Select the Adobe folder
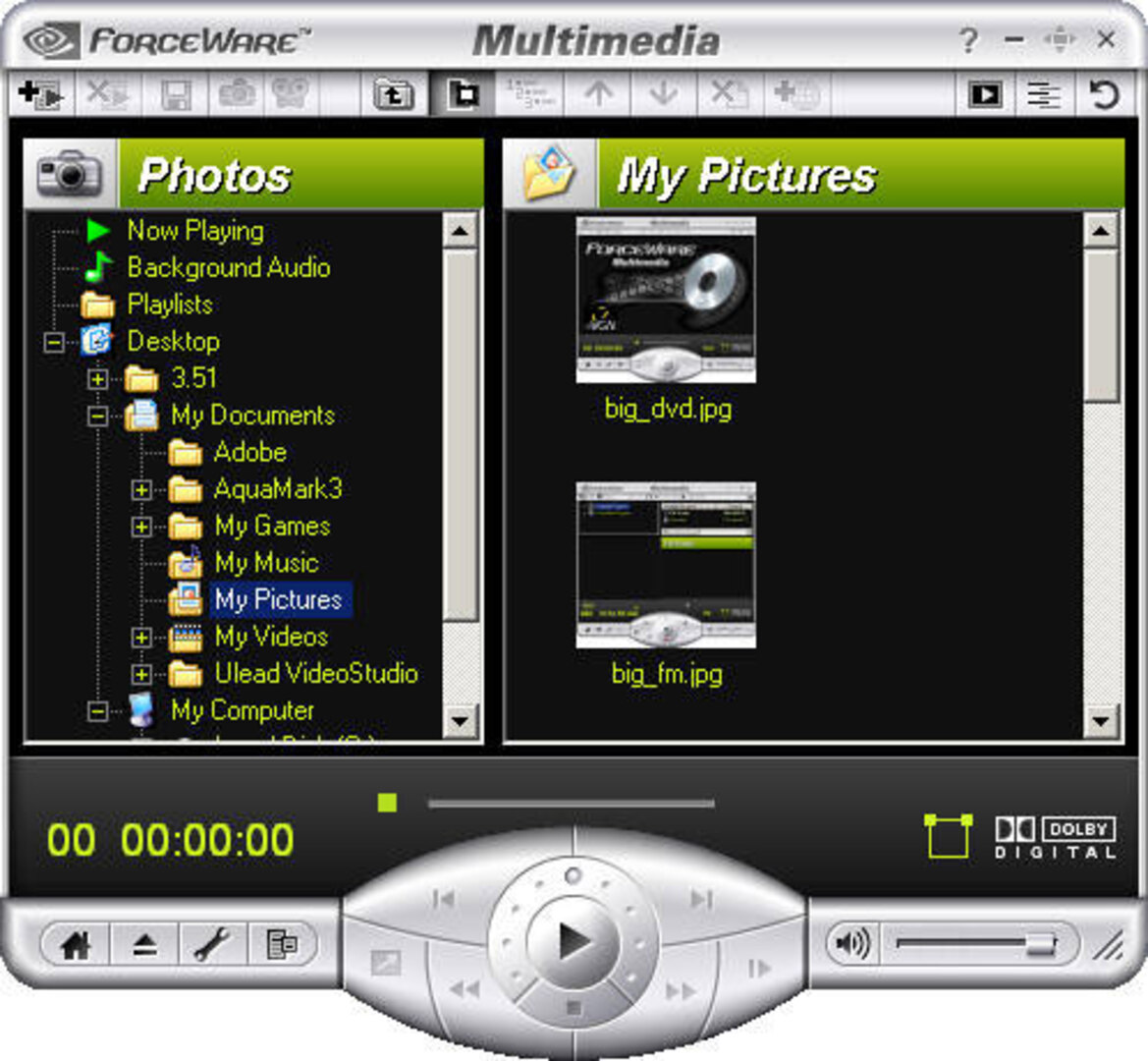1148x1061 pixels. coord(249,452)
